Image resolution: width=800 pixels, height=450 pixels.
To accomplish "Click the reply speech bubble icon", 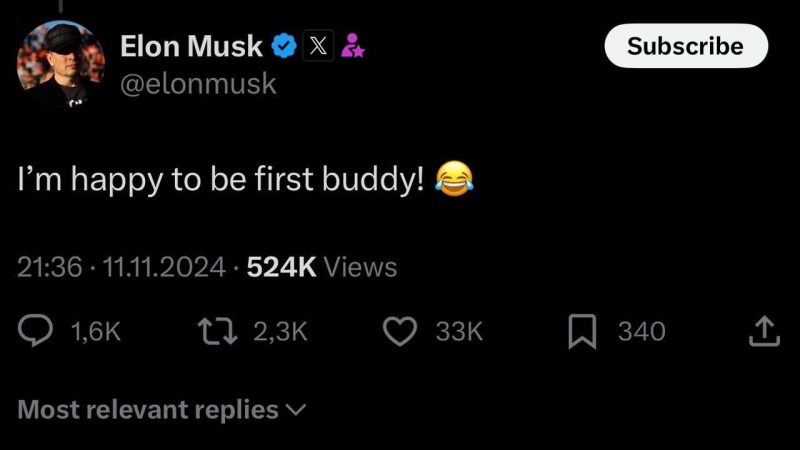I will tap(39, 331).
